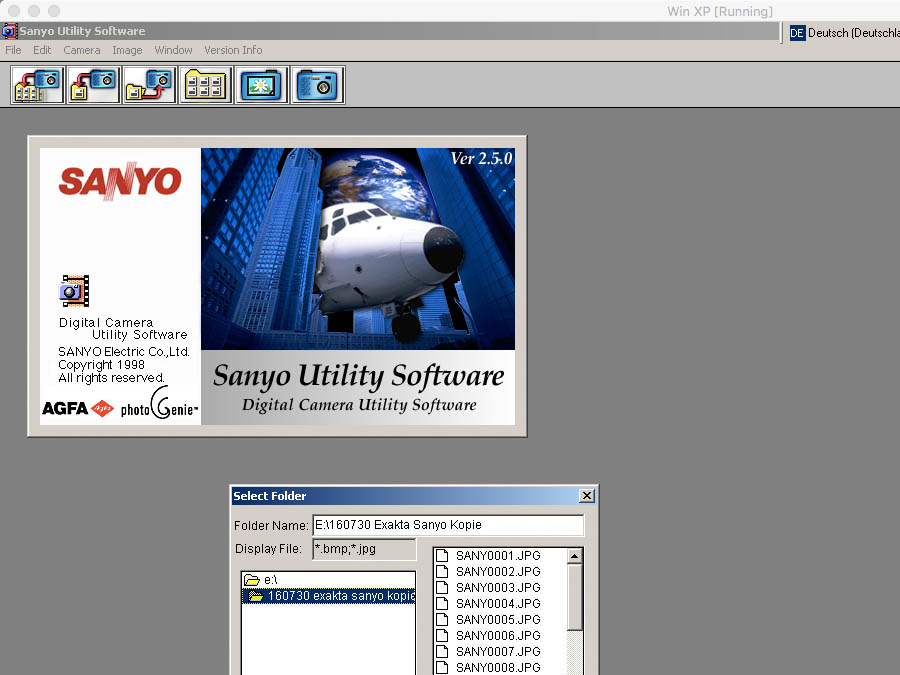Viewport: 900px width, 675px height.
Task: Click the Display File filter field
Action: pos(364,549)
